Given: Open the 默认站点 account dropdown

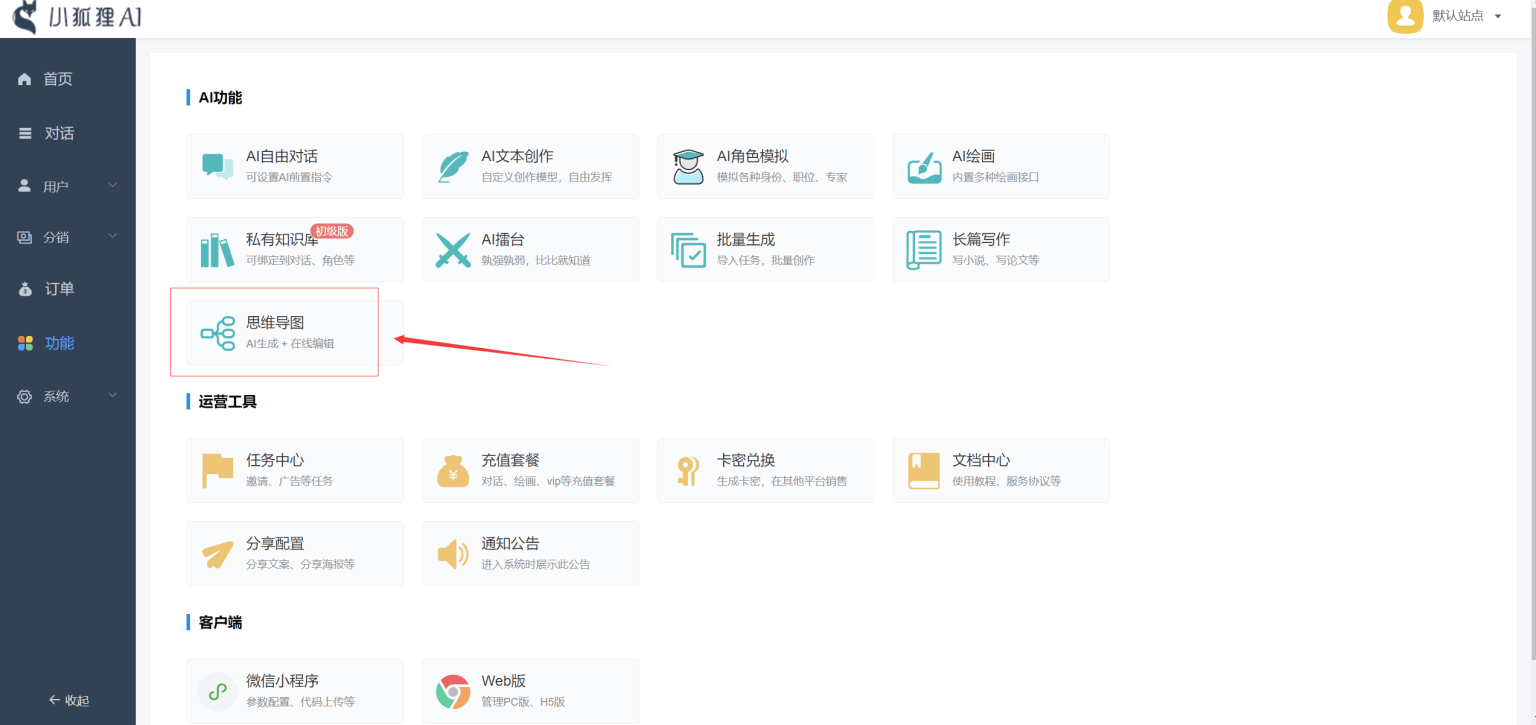Looking at the screenshot, I should 1497,16.
